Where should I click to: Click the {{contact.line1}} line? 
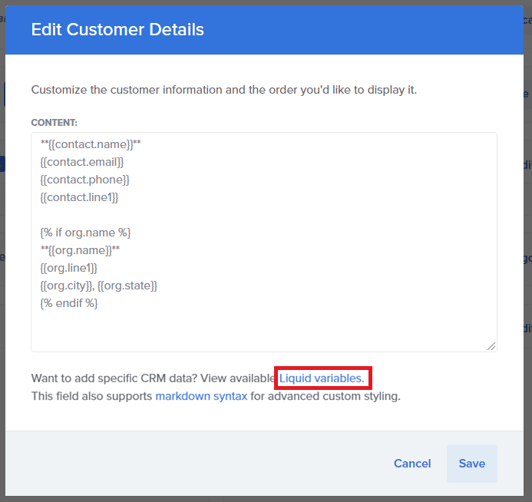(79, 197)
